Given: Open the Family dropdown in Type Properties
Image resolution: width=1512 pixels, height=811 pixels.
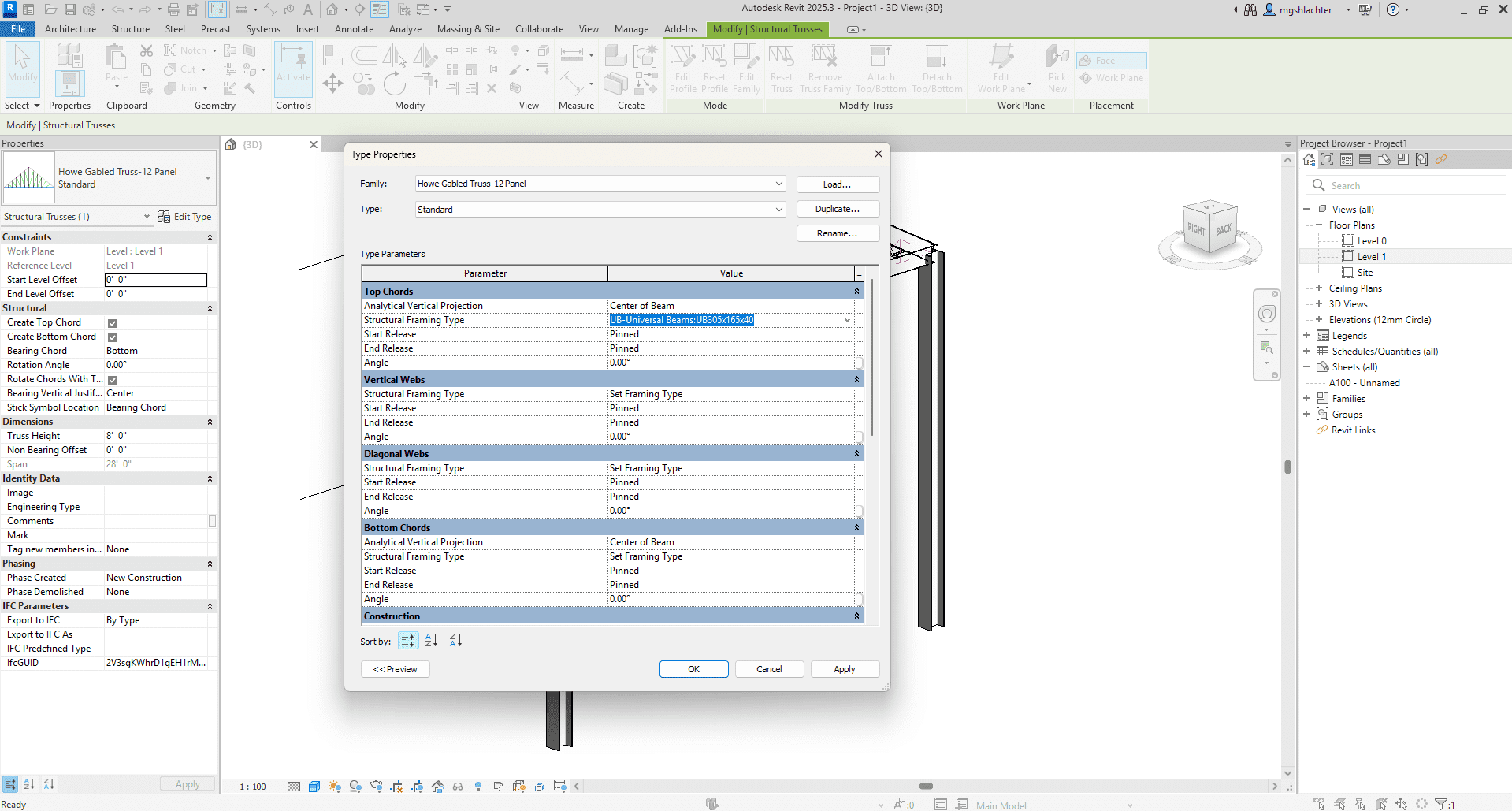Looking at the screenshot, I should [x=778, y=184].
